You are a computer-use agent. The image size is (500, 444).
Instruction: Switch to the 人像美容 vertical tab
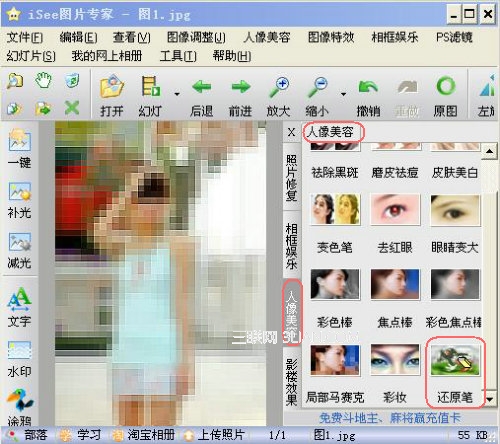292,313
